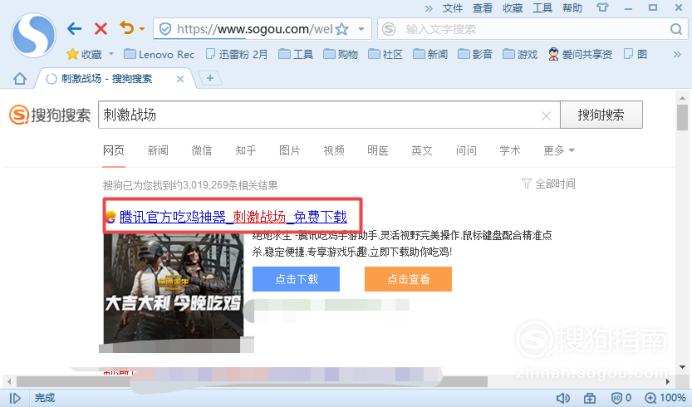
Task: Click the skin T-shirt icon
Action: coord(602,8)
